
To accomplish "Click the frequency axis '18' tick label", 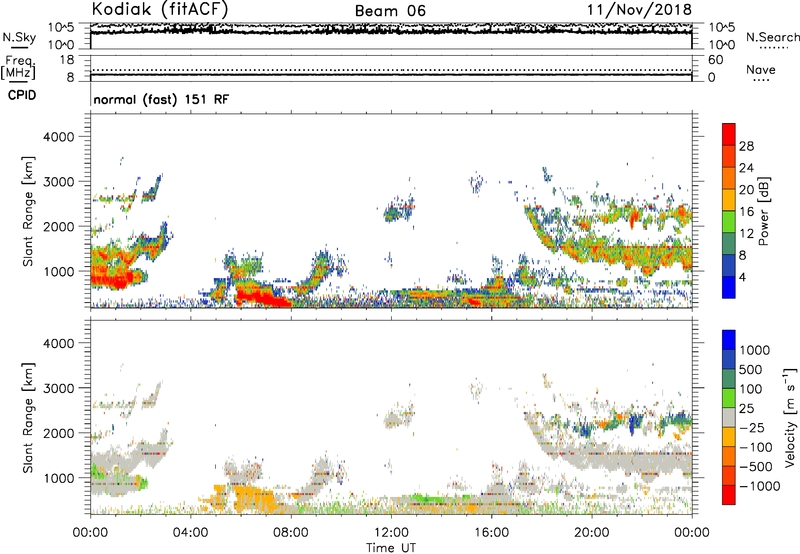I will pyautogui.click(x=67, y=60).
